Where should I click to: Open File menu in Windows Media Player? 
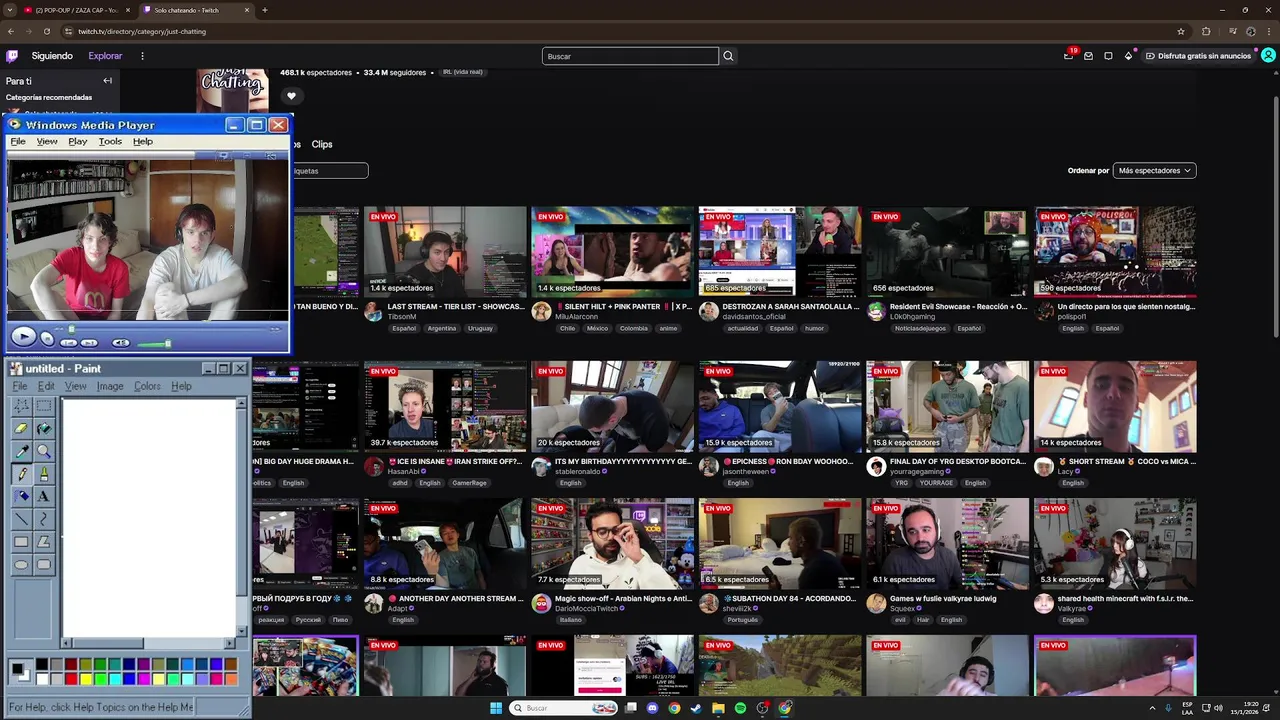(x=18, y=141)
